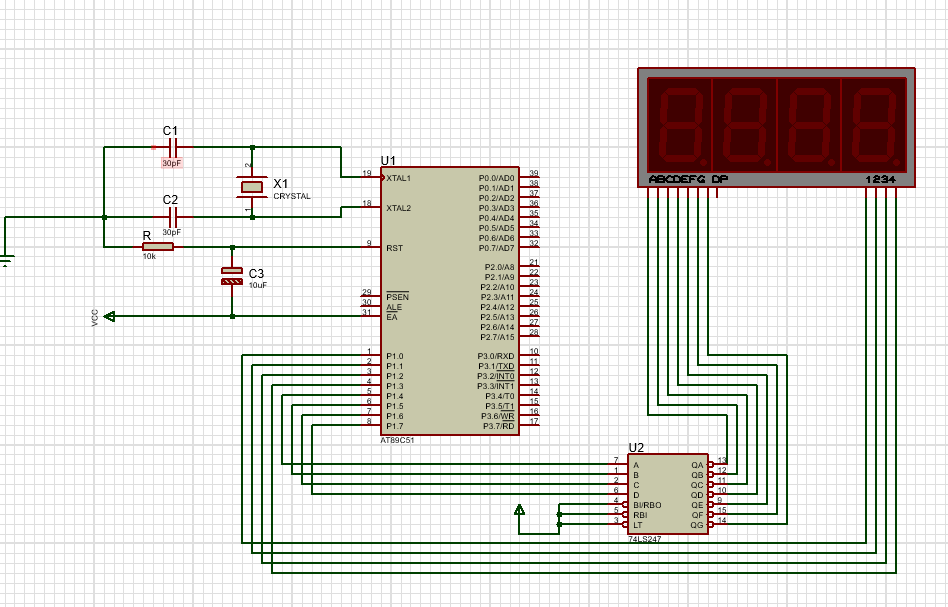Viewport: 948px width, 607px height.
Task: Click pin number 9 next to RST
Action: (x=369, y=244)
